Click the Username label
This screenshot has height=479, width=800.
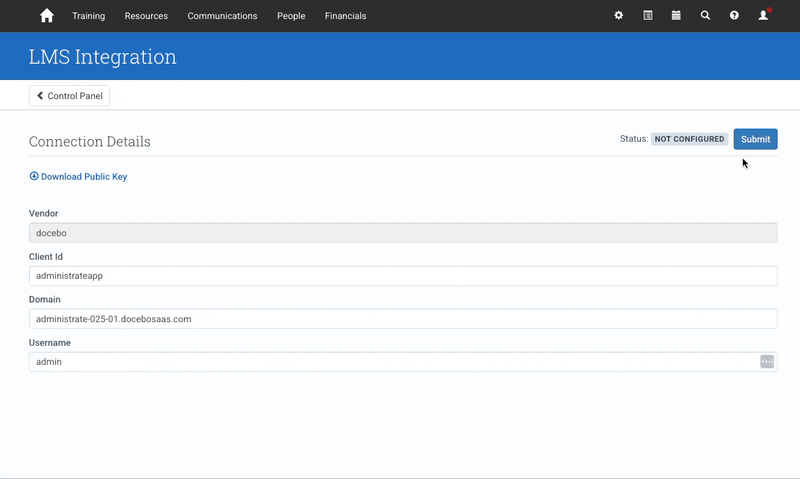[50, 343]
